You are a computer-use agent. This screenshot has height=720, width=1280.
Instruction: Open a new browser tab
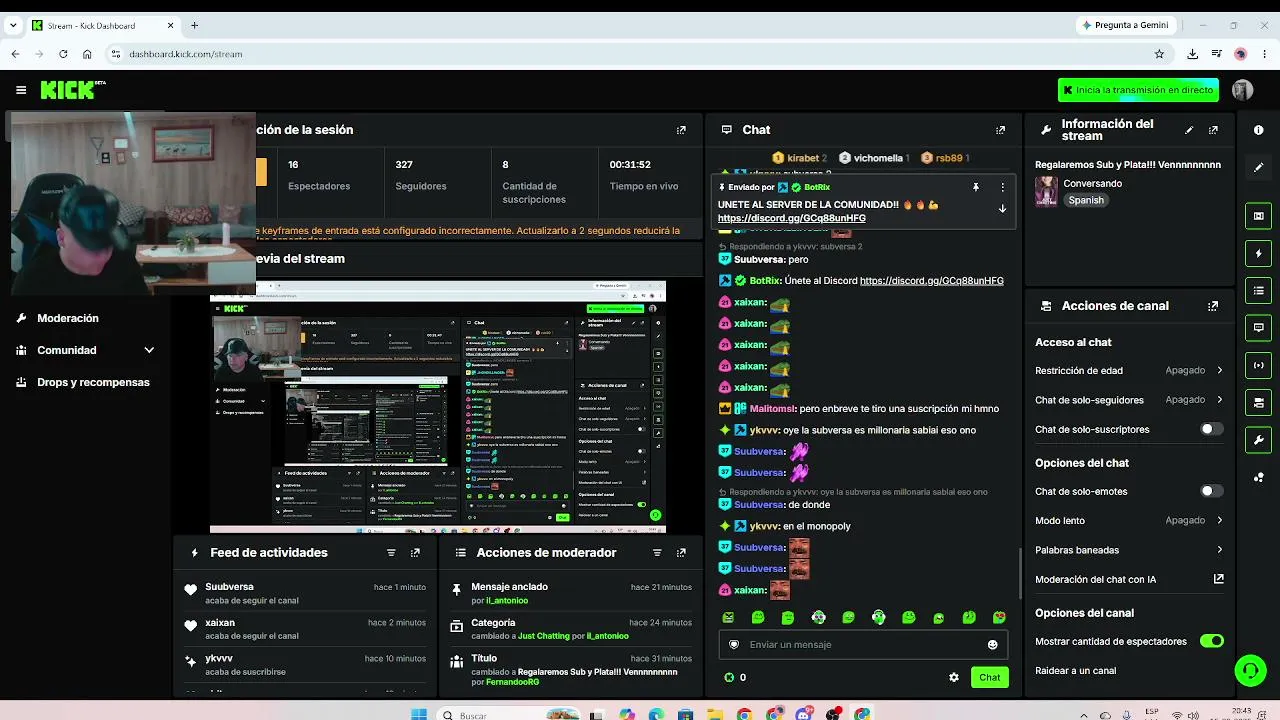click(194, 25)
